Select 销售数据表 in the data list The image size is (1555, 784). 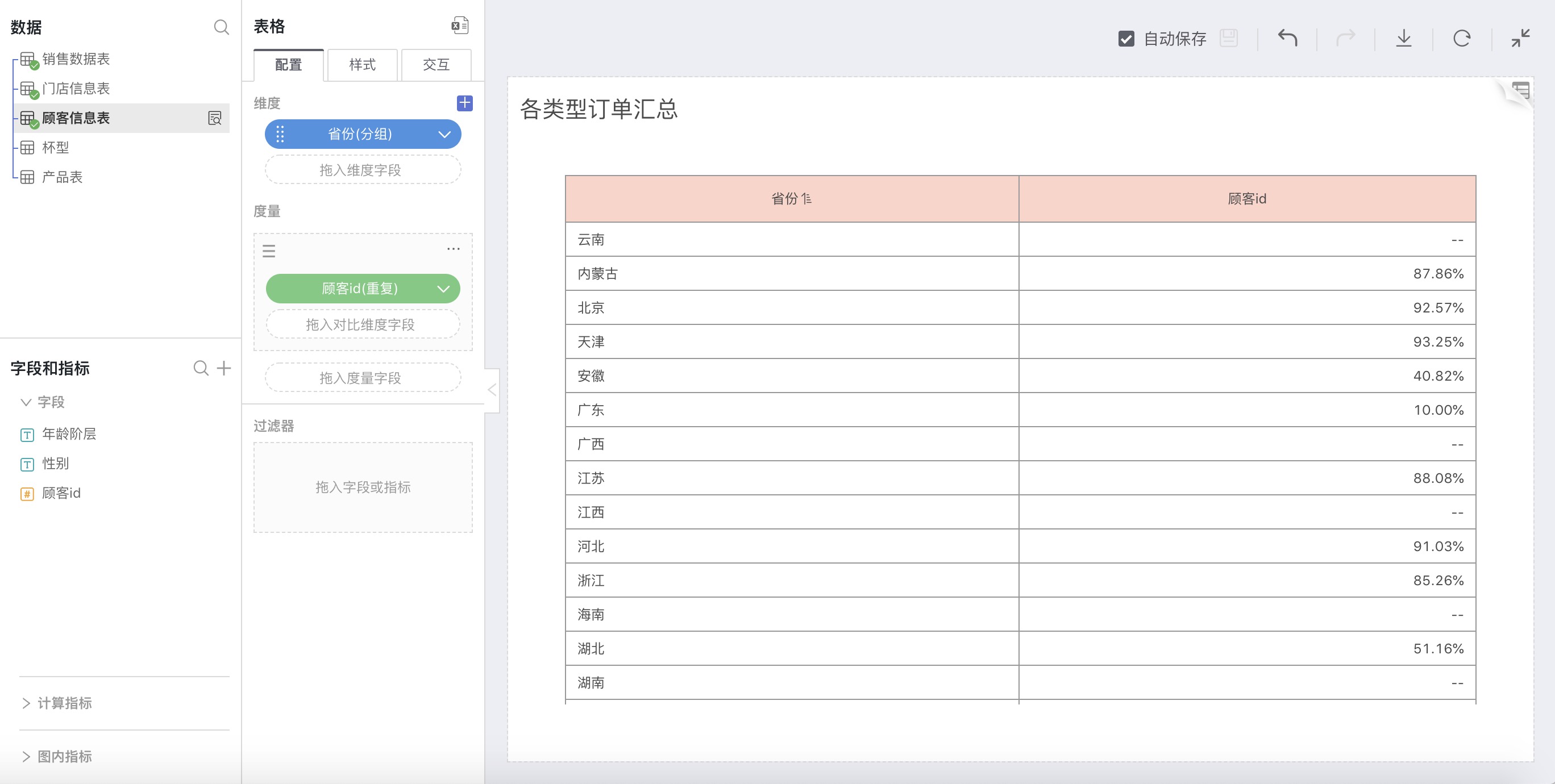pos(76,59)
